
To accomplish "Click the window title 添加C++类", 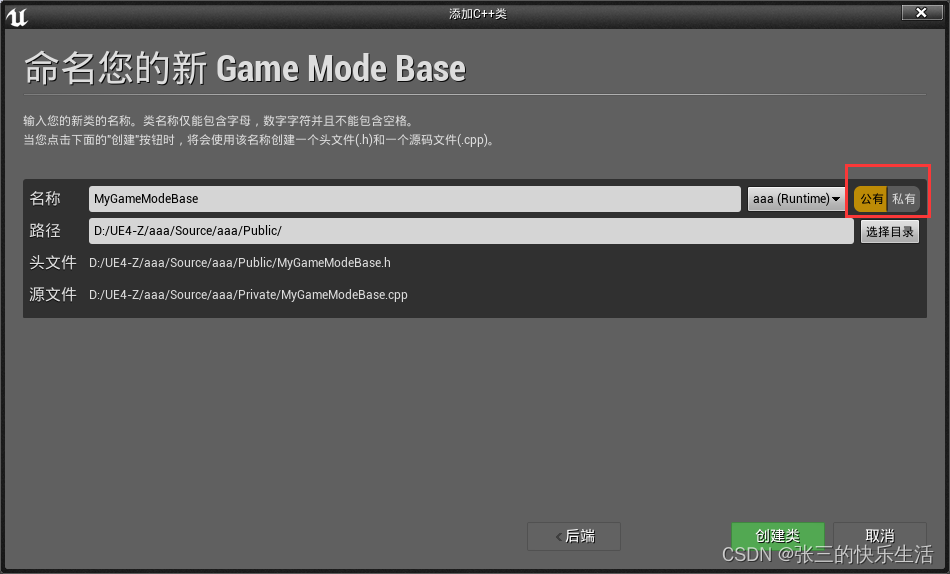I will tap(477, 13).
